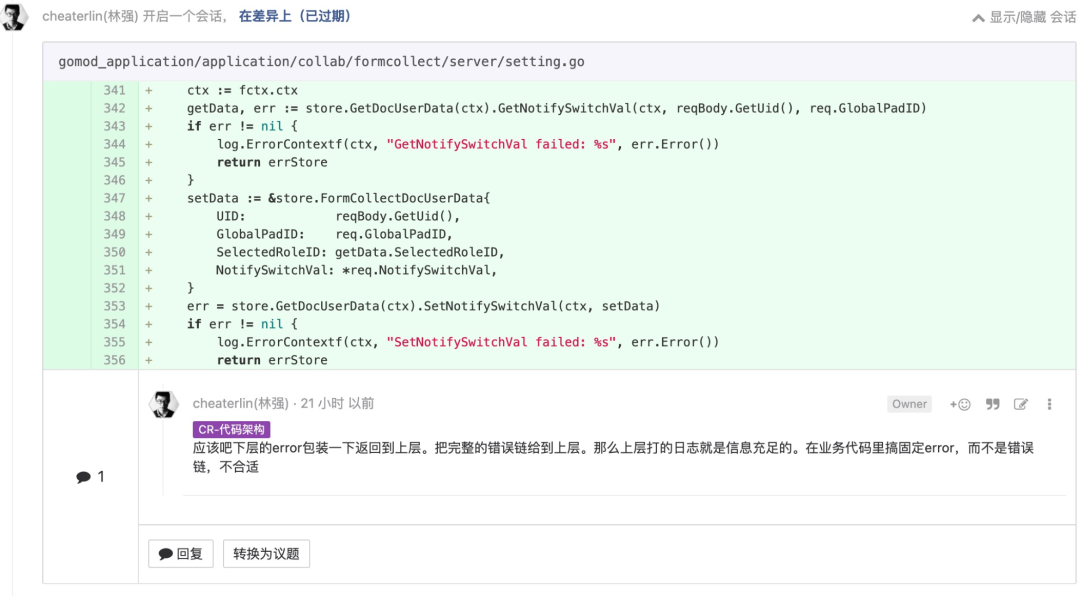The height and width of the screenshot is (596, 1080).
Task: Open the 在差异上（已过期） diff link
Action: tap(295, 17)
